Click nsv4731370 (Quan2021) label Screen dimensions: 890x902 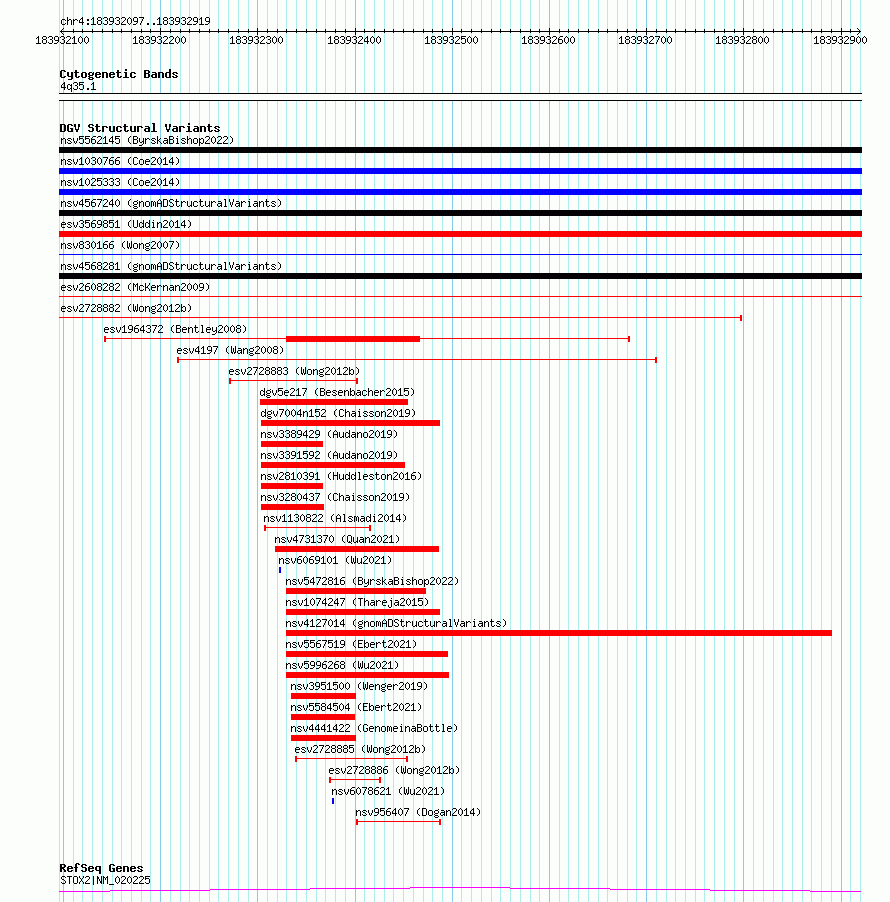[337, 539]
